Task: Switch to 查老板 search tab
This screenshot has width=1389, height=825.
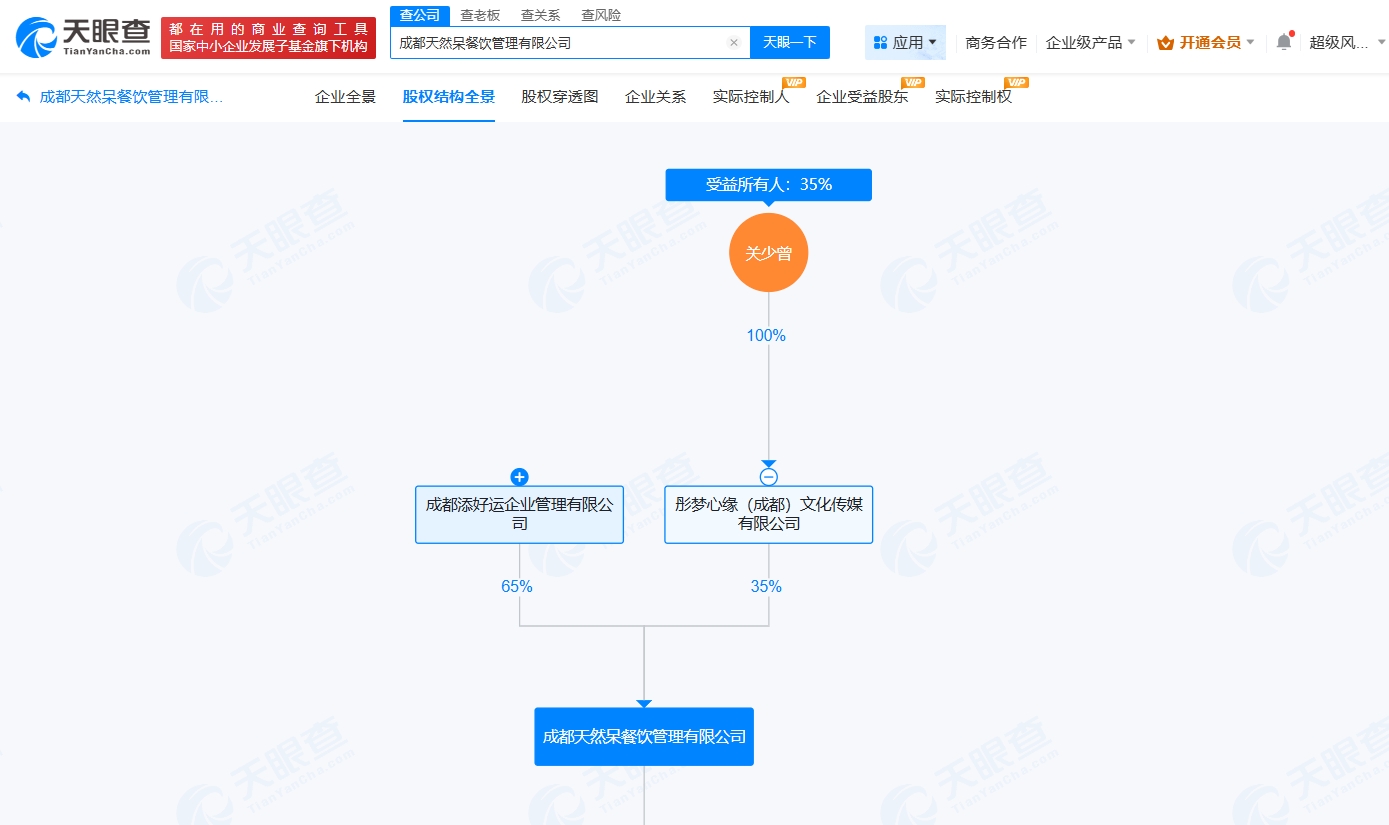Action: click(480, 15)
